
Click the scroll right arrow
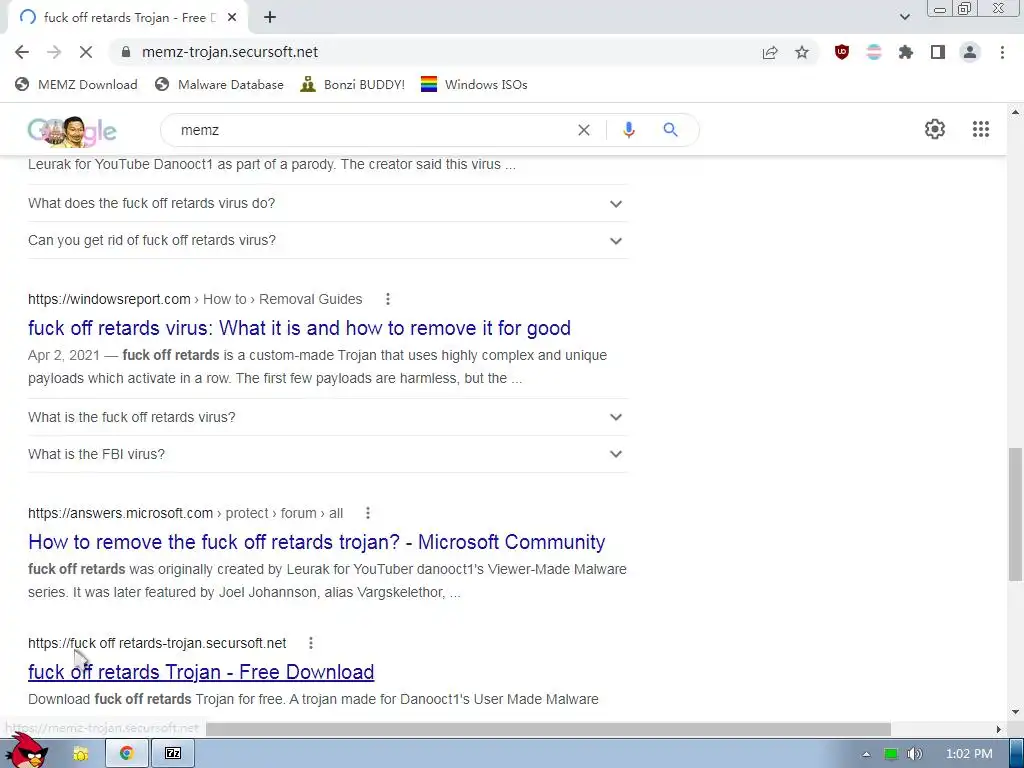998,729
